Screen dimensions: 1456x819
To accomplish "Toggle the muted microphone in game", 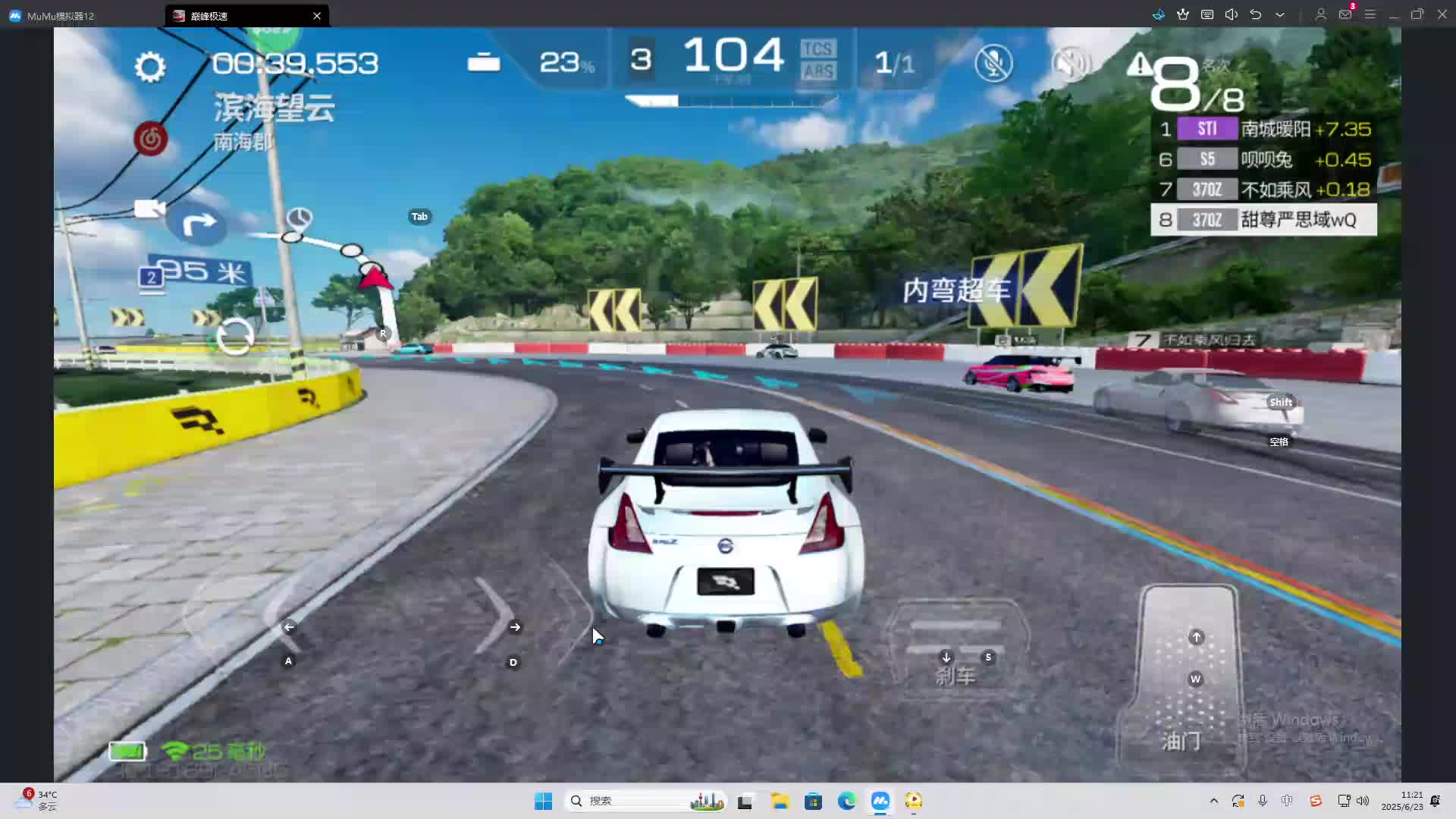I will pyautogui.click(x=993, y=63).
